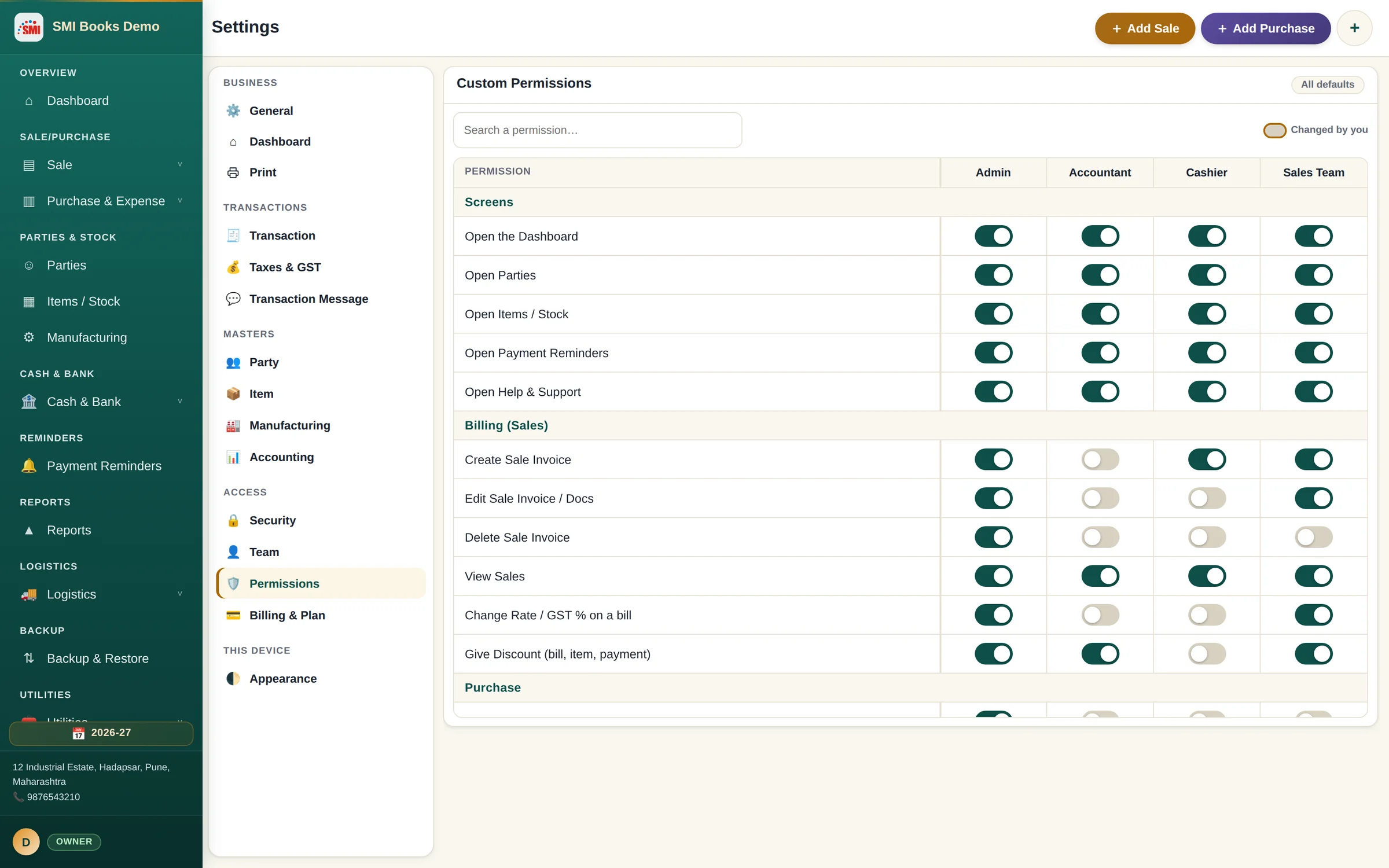Screen dimensions: 1389x868
Task: Click the Accounting chart icon
Action: pos(233,457)
